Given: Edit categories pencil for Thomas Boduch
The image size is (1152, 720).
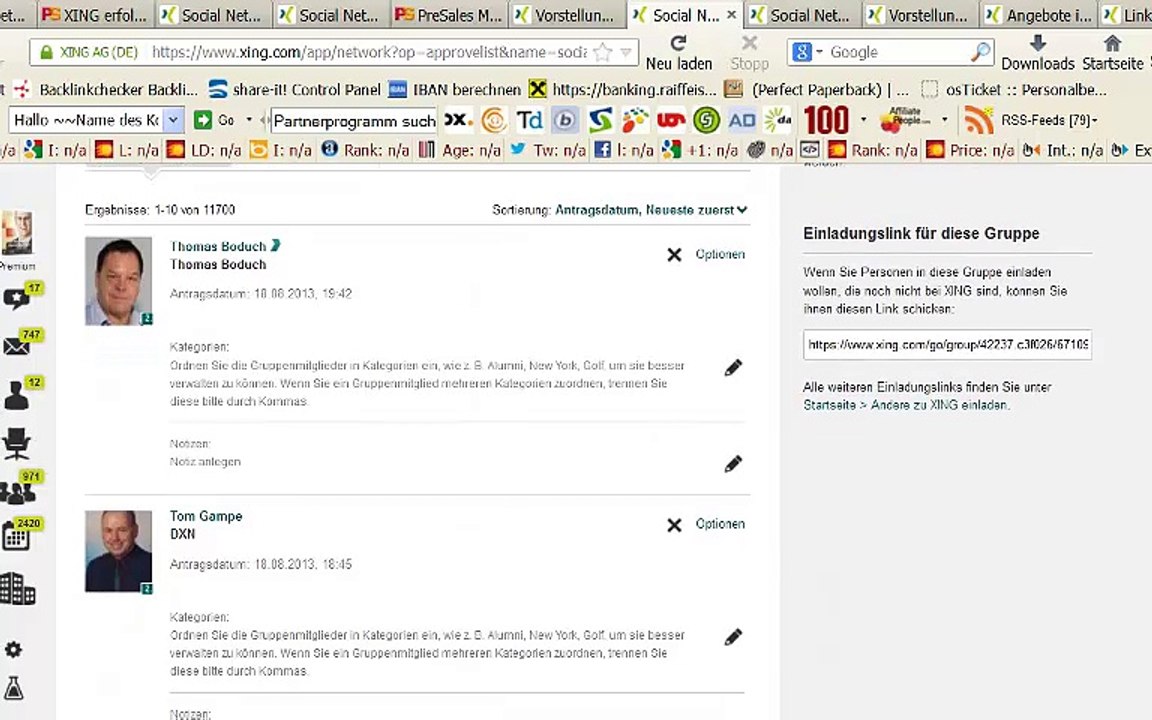Looking at the screenshot, I should coord(733,367).
